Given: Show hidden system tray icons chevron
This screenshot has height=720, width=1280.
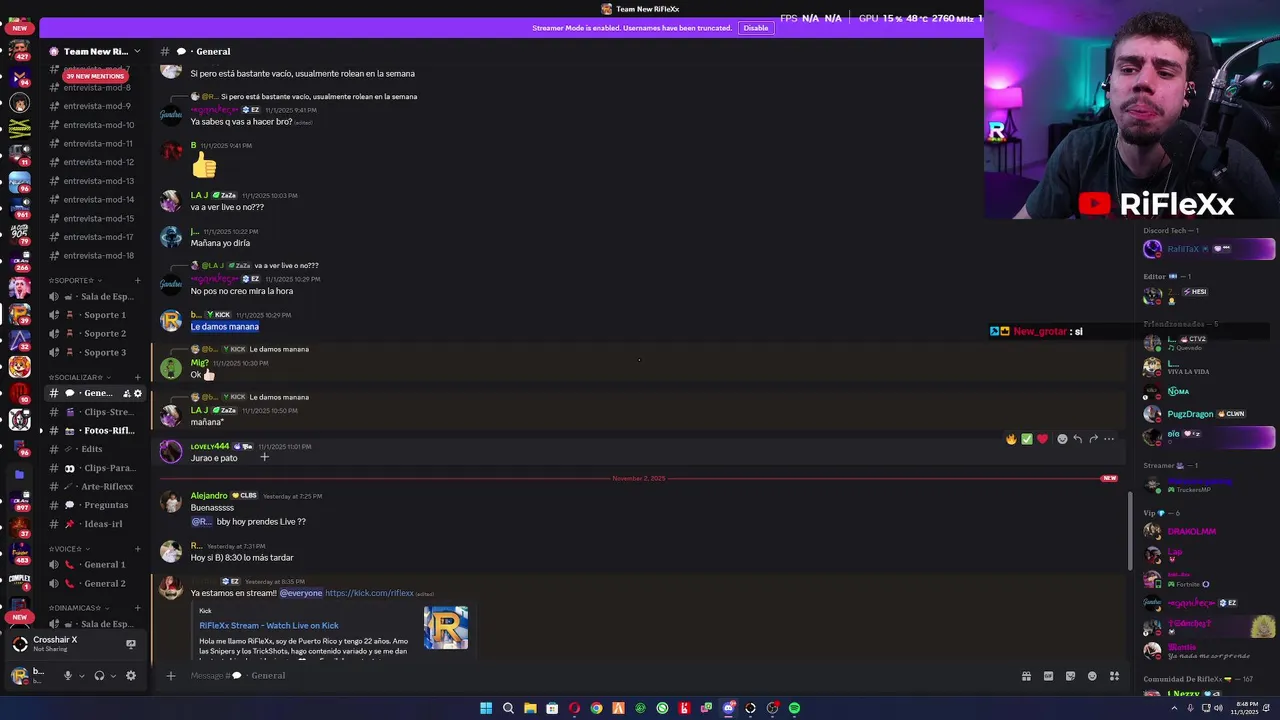Looking at the screenshot, I should pos(1174,708).
